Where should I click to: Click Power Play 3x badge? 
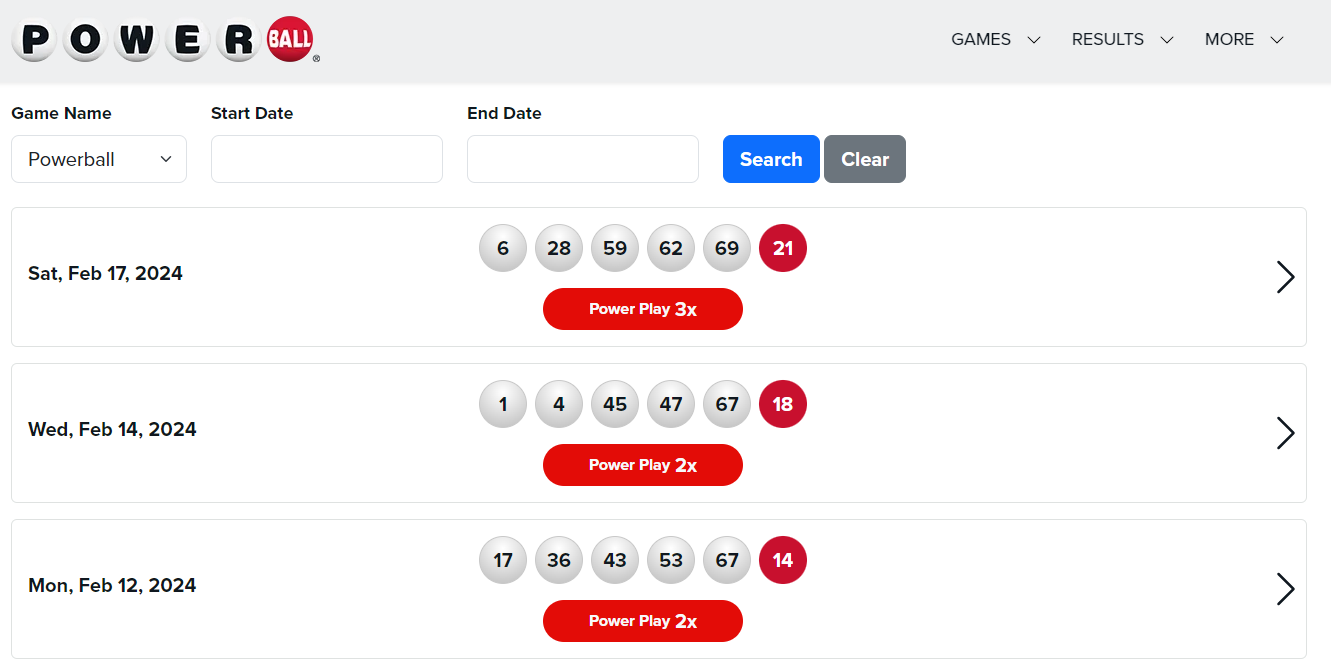pos(643,309)
